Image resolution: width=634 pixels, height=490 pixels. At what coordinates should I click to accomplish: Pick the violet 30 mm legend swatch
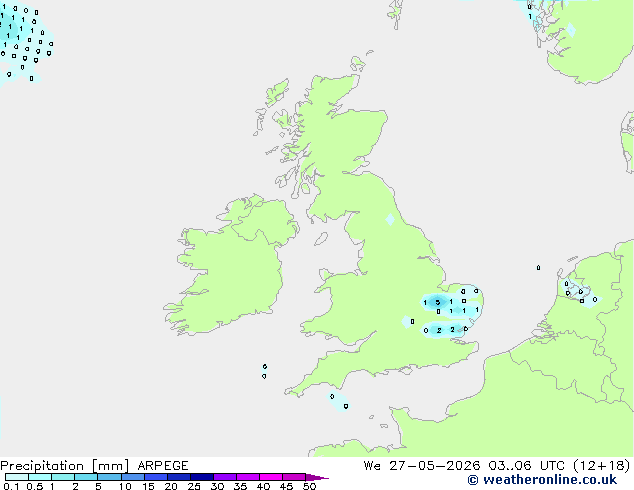pyautogui.click(x=225, y=477)
